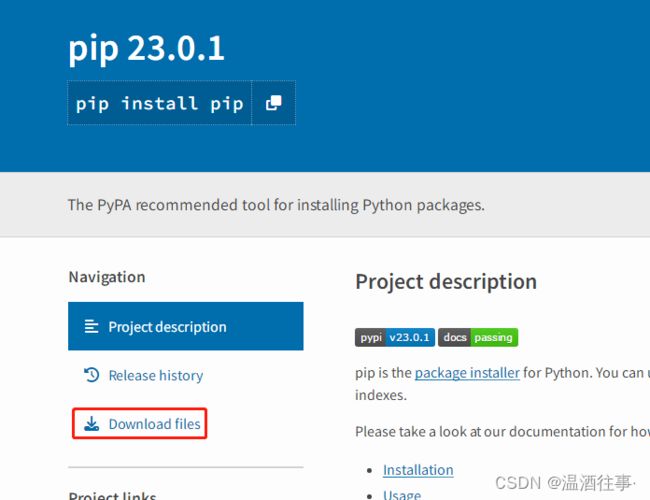Click the 'Project links' sidebar heading
Viewport: 650px width, 500px height.
click(x=112, y=495)
